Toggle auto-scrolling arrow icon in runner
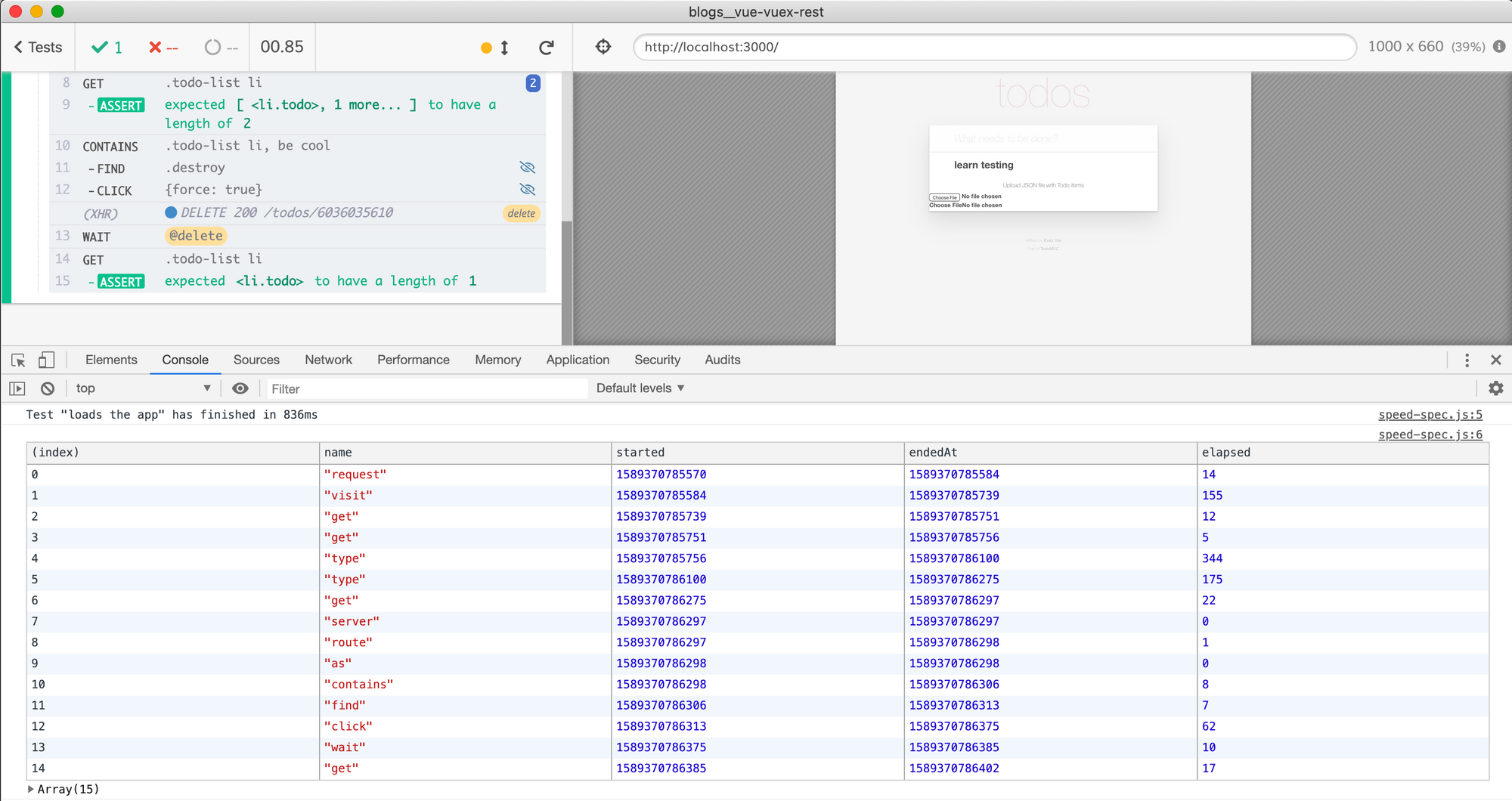This screenshot has width=1512, height=801. pos(504,48)
